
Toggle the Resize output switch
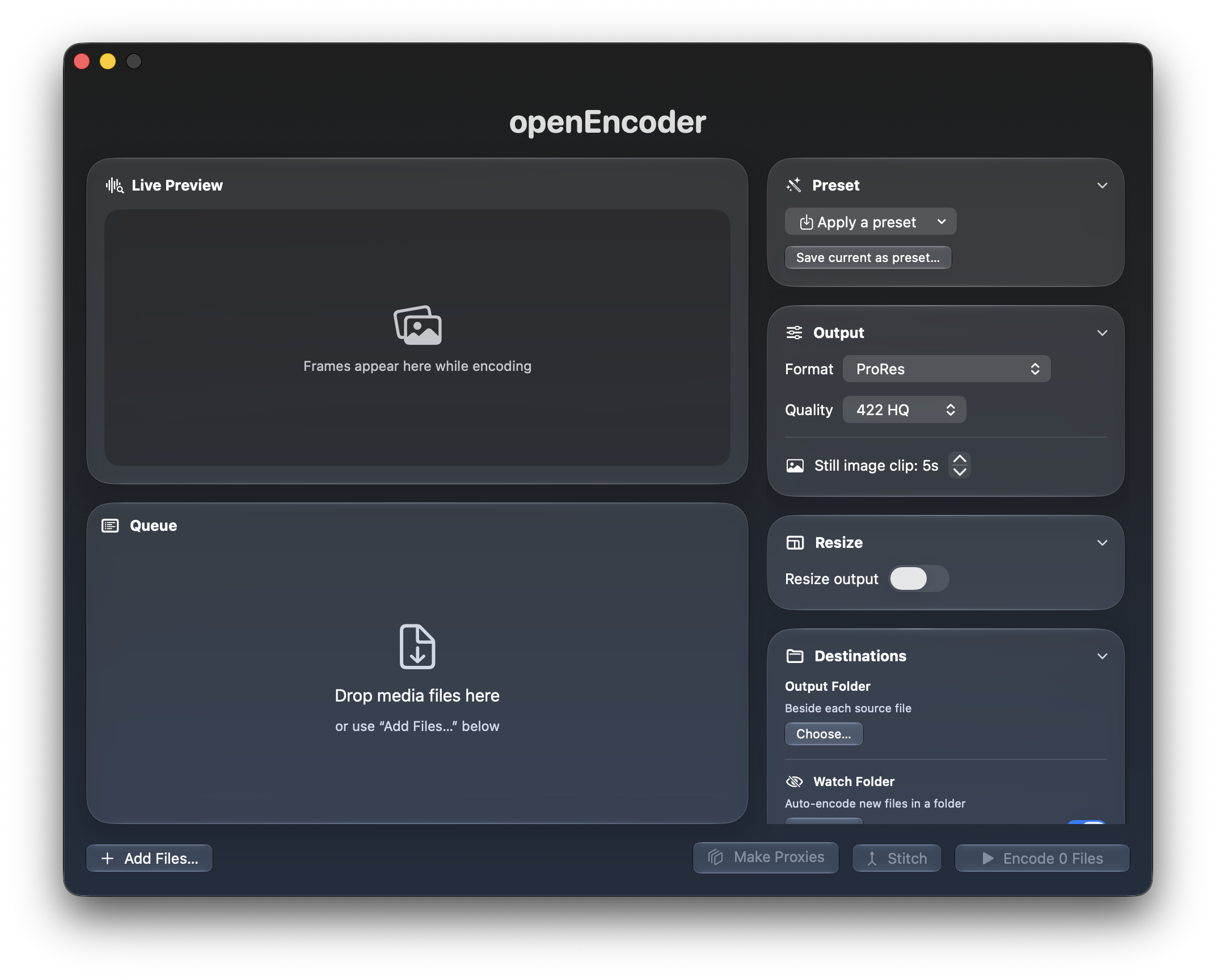click(x=919, y=579)
